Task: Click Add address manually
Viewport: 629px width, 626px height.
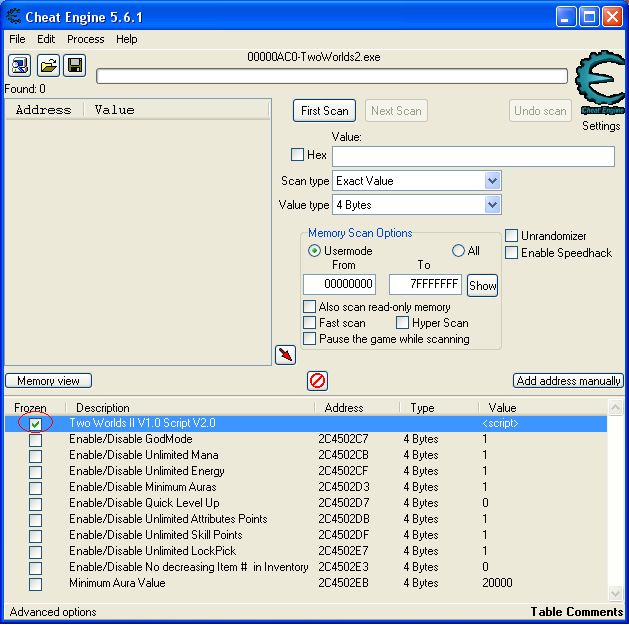Action: point(568,381)
